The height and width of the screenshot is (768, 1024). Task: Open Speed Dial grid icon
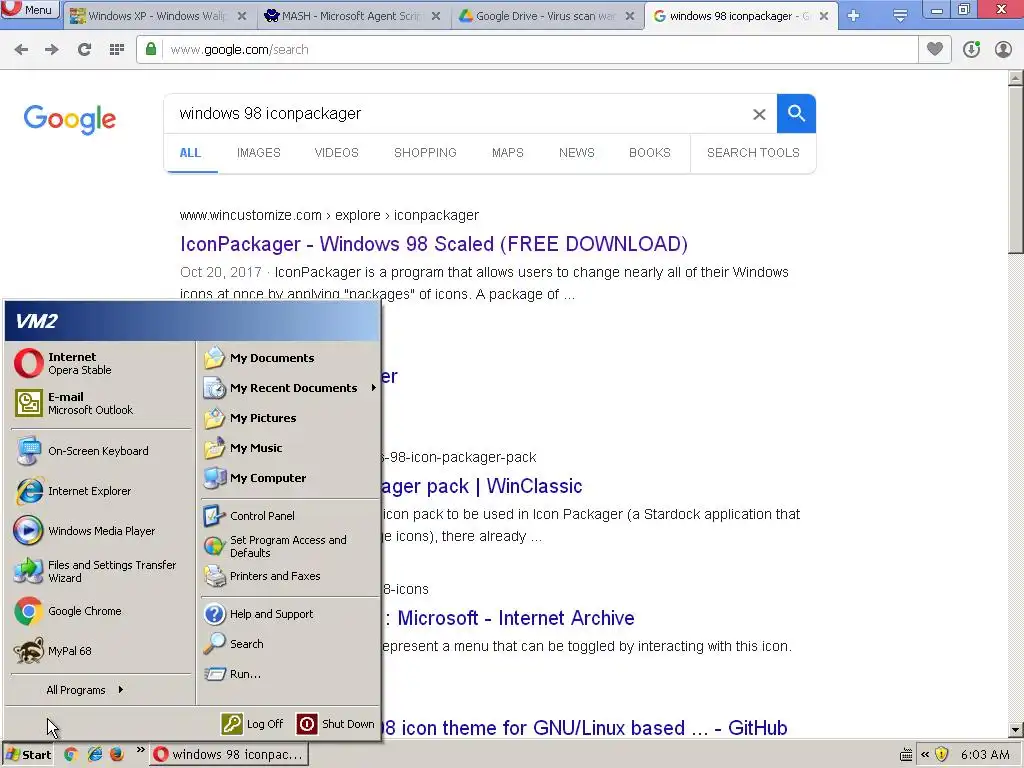coord(117,50)
